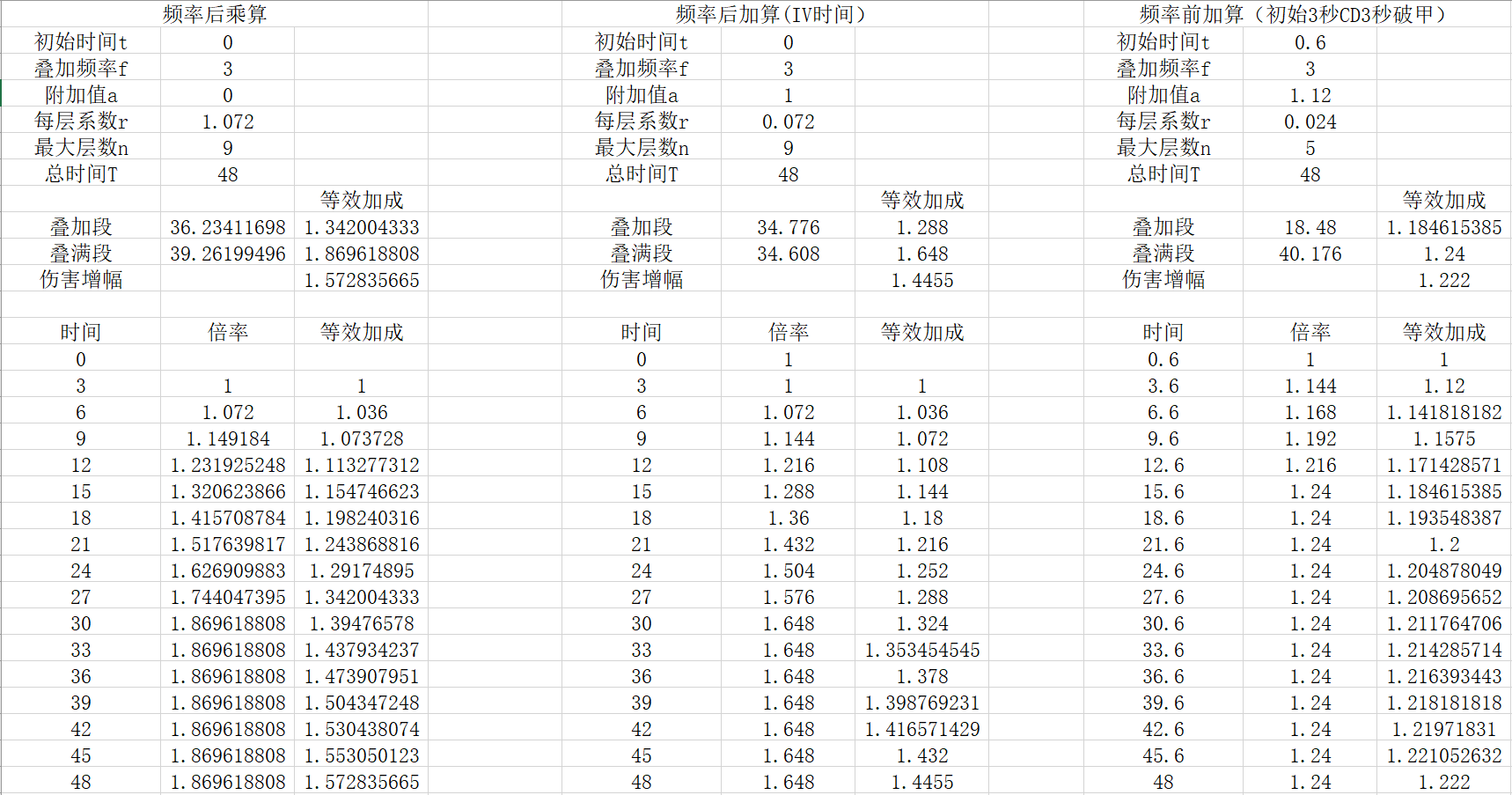The height and width of the screenshot is (795, 1512).
Task: Click the right table time cell 3.6
Action: (x=1163, y=386)
